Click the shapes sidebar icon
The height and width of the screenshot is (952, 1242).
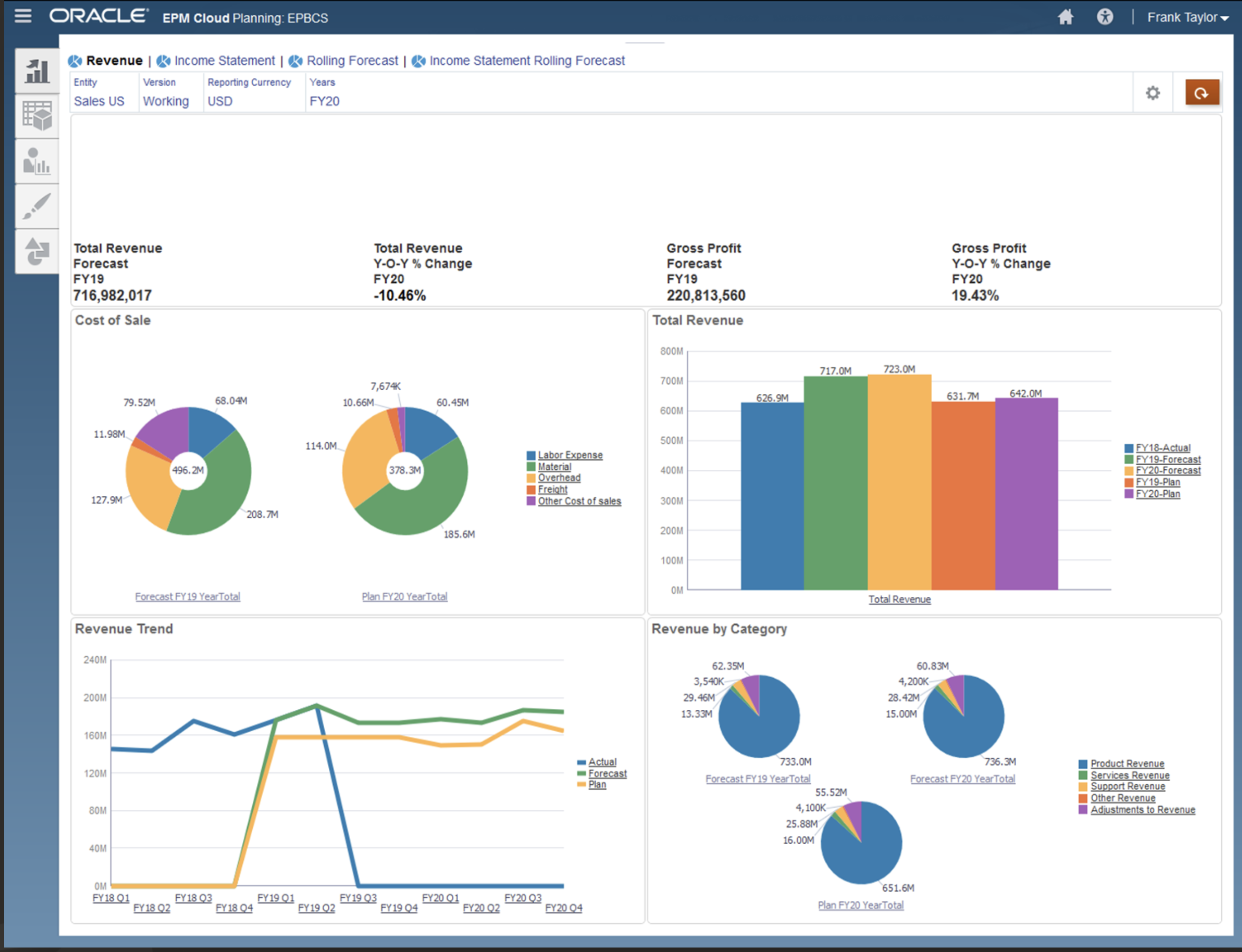pos(37,252)
